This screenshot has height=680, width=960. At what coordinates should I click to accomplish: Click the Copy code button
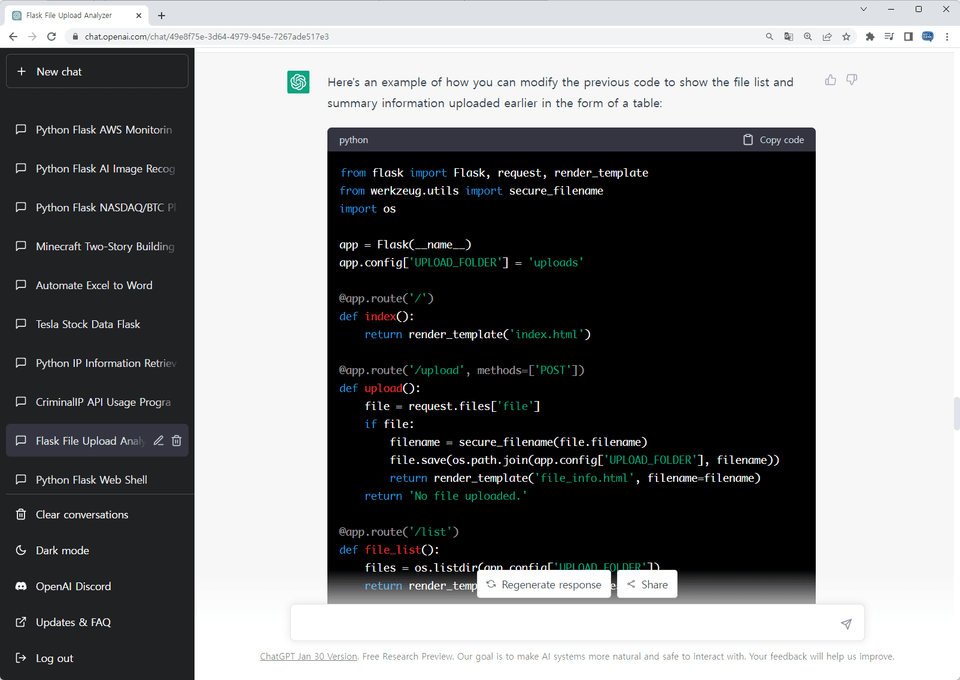pos(773,140)
